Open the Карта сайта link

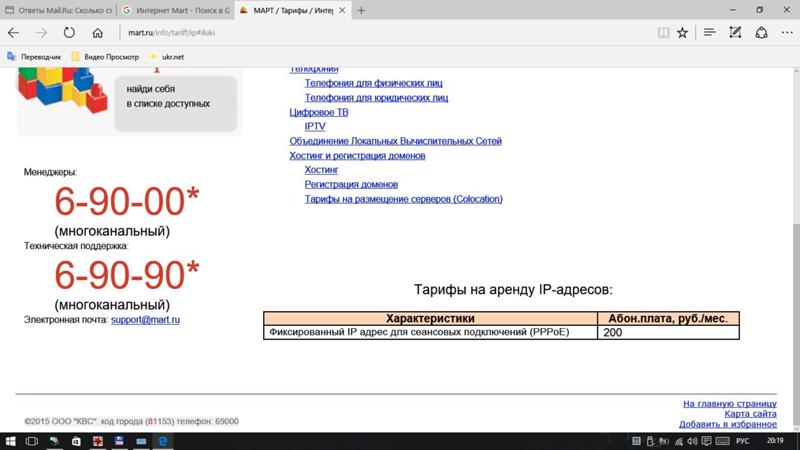point(751,414)
